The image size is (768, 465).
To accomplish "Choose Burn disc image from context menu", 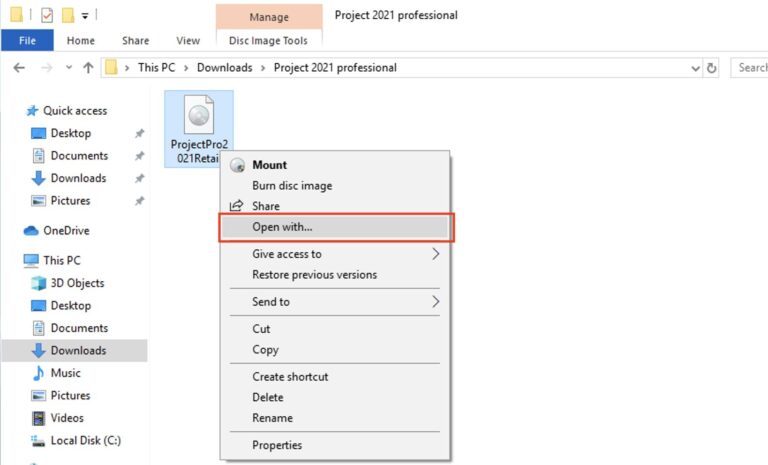I will [x=335, y=186].
